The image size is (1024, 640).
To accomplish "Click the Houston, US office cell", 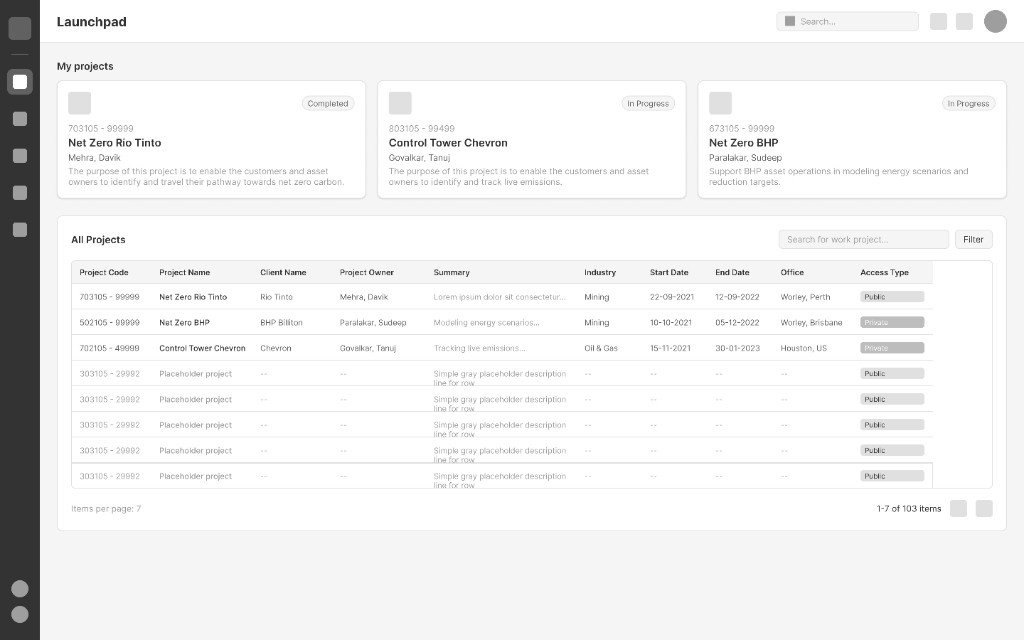I will (803, 348).
